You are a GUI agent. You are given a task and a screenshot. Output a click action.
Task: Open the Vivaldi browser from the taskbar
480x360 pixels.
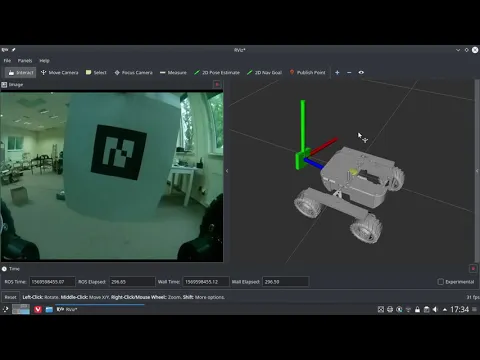[x=38, y=309]
